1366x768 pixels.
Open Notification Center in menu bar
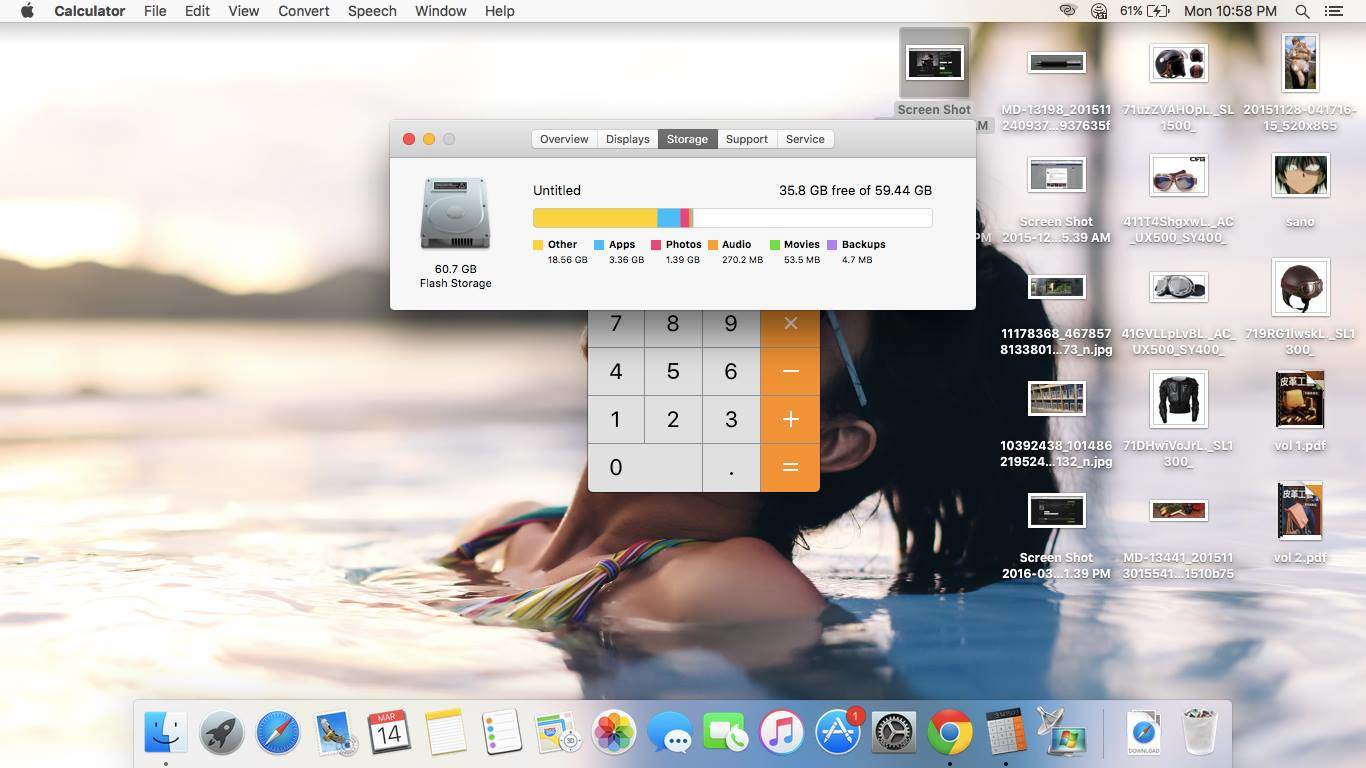pos(1333,11)
